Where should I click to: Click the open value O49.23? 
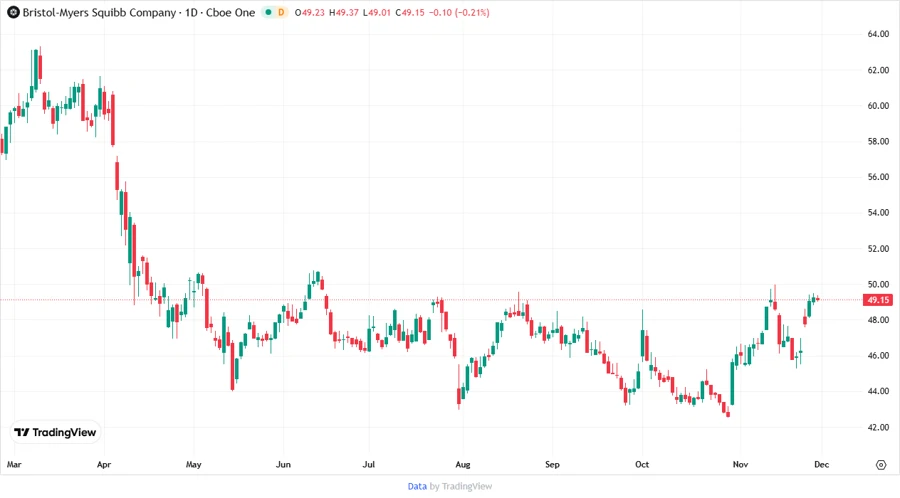tap(310, 12)
